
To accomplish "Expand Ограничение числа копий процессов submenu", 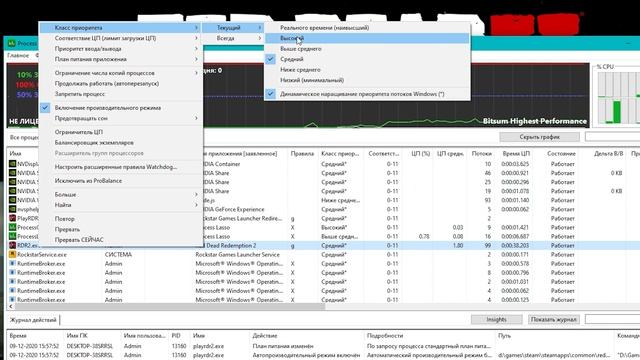I will [121, 73].
